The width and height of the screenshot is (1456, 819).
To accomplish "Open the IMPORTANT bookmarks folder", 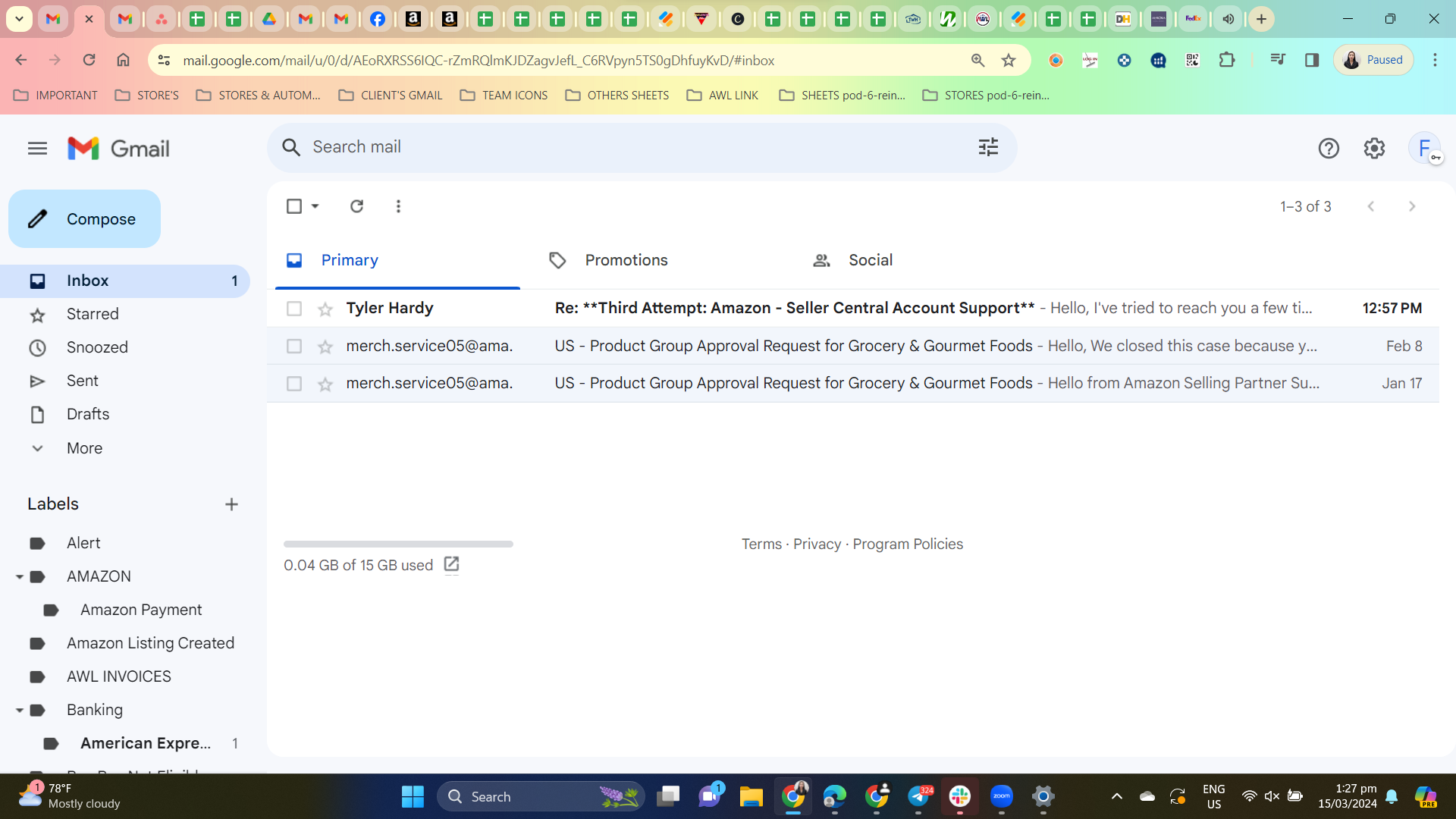I will click(x=56, y=96).
